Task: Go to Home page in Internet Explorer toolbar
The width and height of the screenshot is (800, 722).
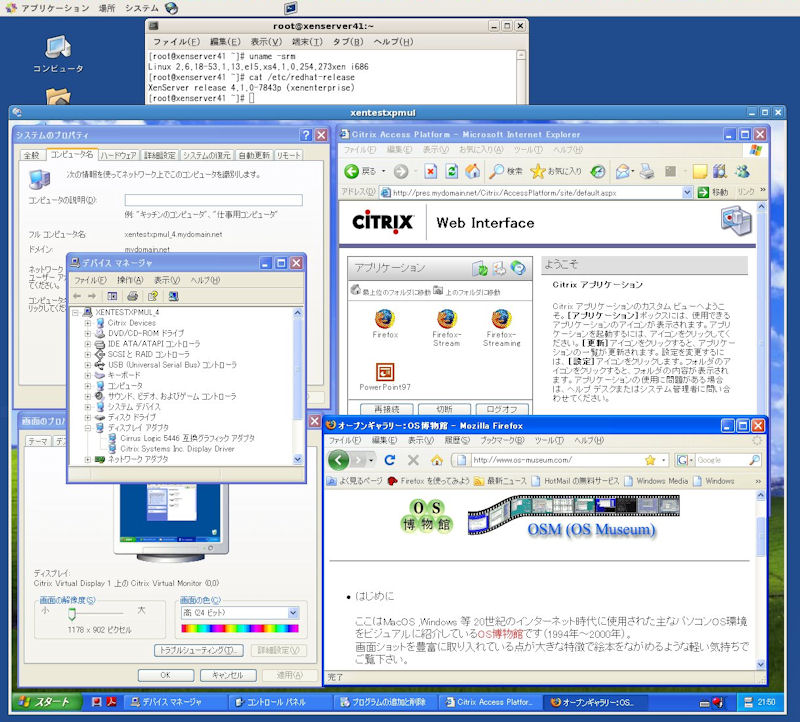Action: point(472,171)
